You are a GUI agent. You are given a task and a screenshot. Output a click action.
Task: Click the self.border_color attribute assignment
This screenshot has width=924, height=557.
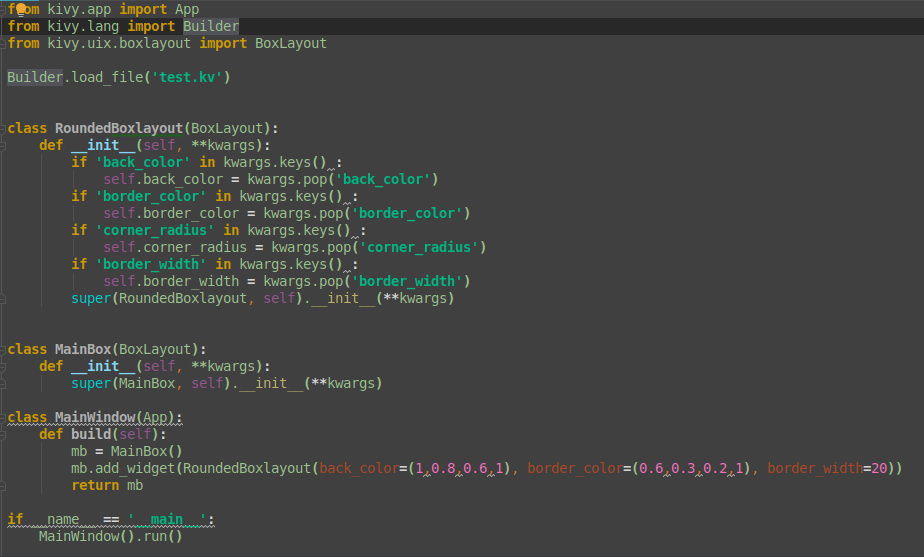coord(171,213)
